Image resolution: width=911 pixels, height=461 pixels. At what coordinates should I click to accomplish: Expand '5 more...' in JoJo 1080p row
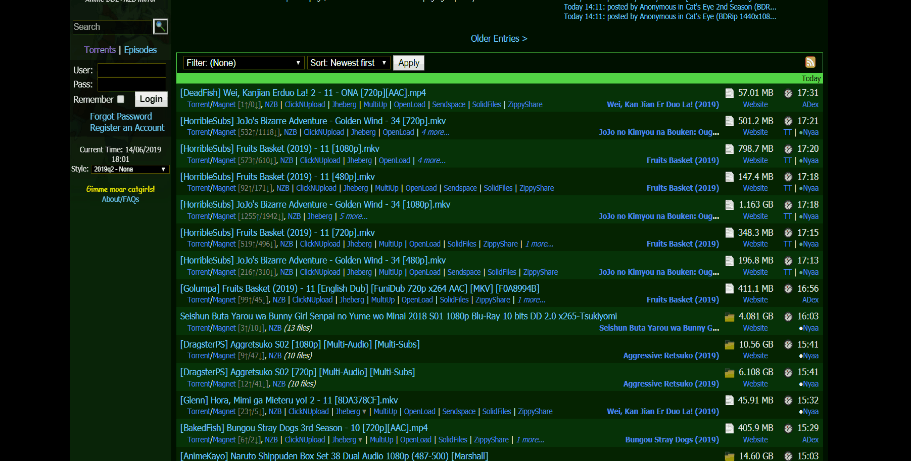353,216
